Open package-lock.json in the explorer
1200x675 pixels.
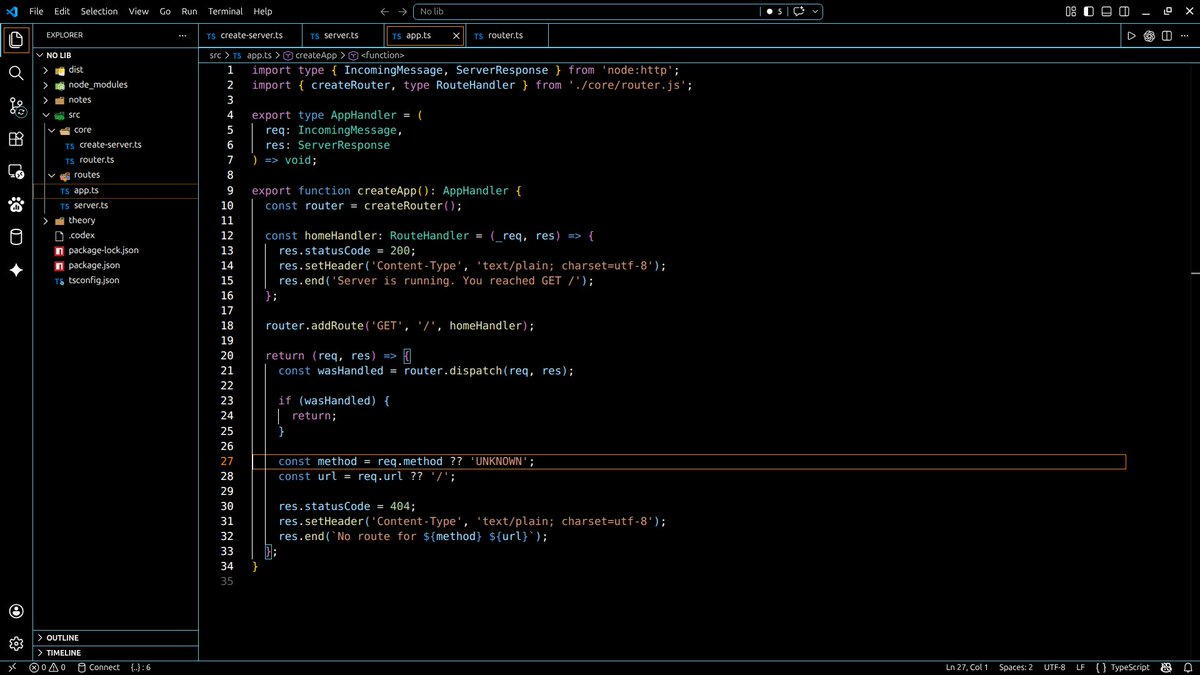click(116, 250)
